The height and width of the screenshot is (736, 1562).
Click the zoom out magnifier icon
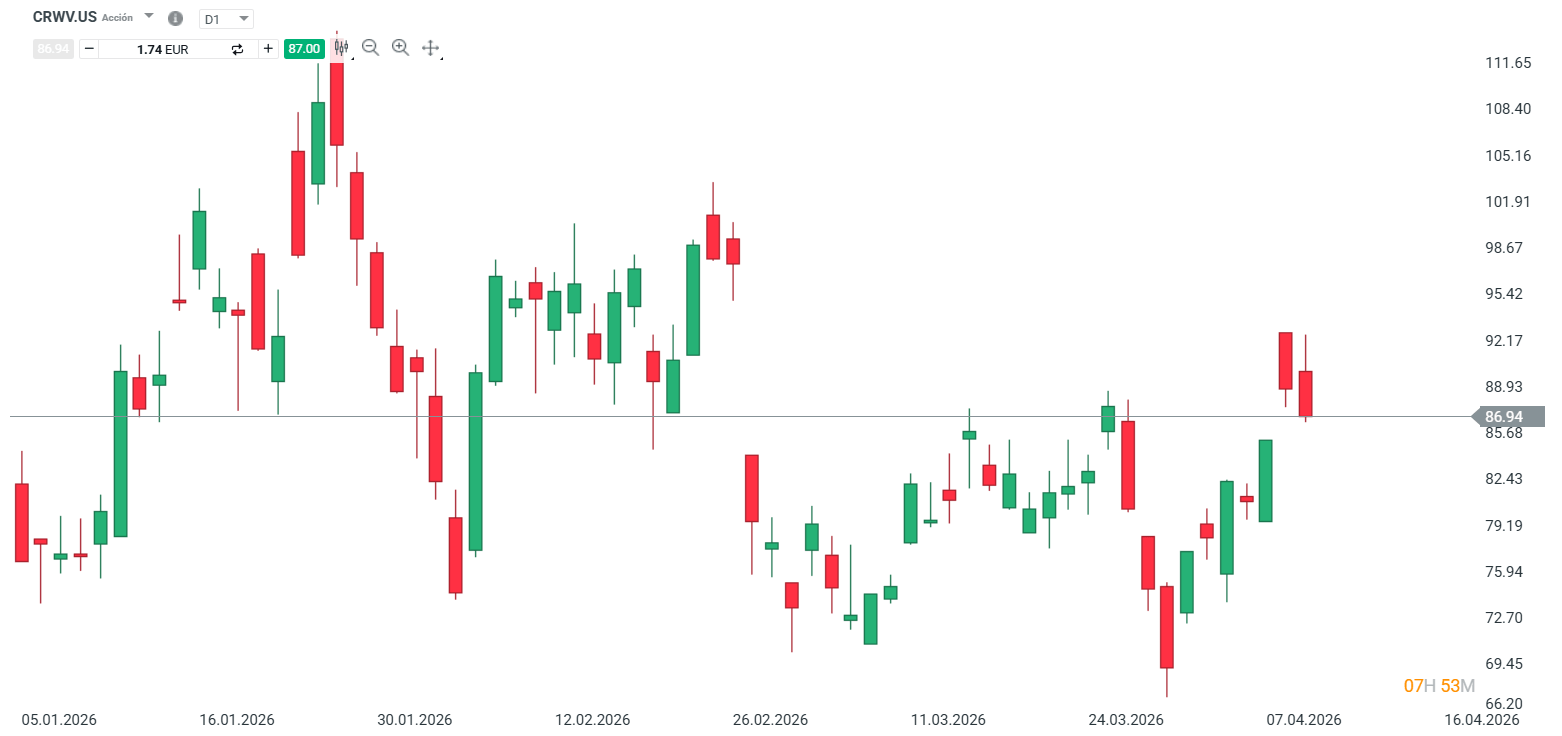[x=370, y=47]
